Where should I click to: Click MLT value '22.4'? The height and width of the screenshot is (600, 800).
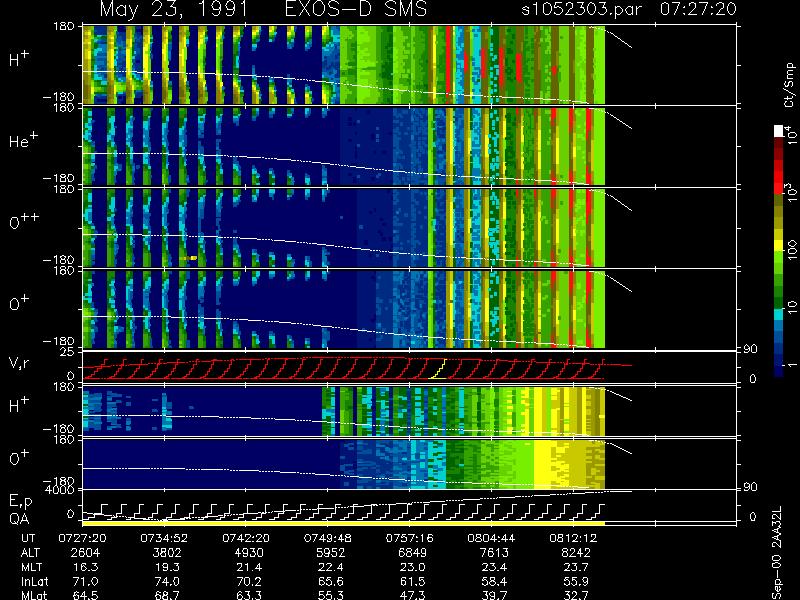point(330,567)
